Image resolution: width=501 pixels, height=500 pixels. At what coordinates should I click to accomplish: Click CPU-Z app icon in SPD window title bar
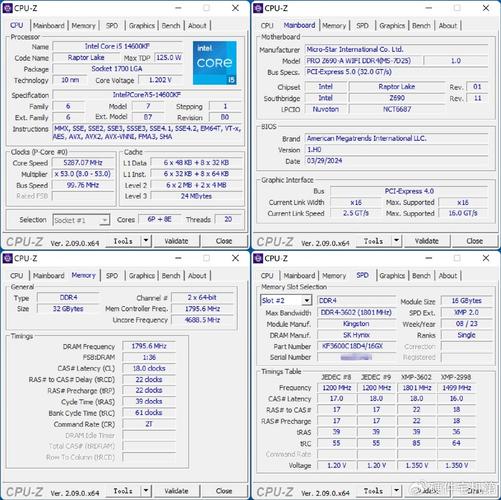point(258,258)
